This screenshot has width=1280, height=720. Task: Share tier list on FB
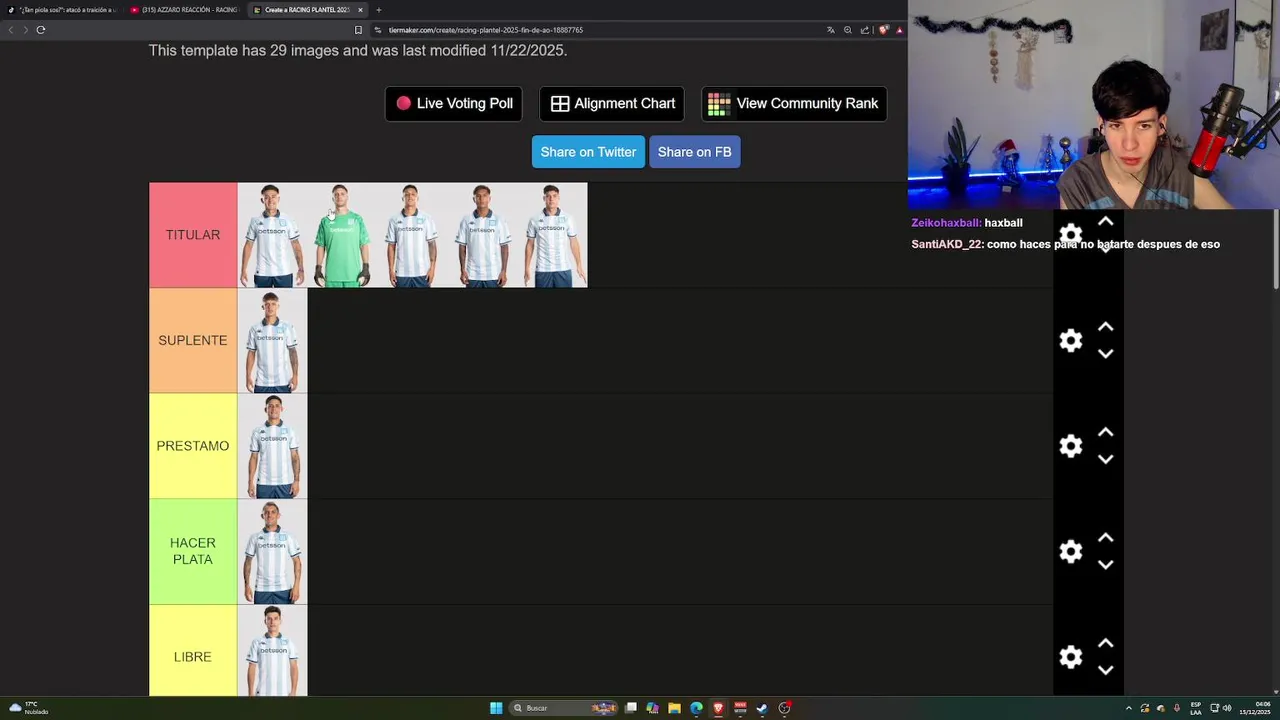695,152
